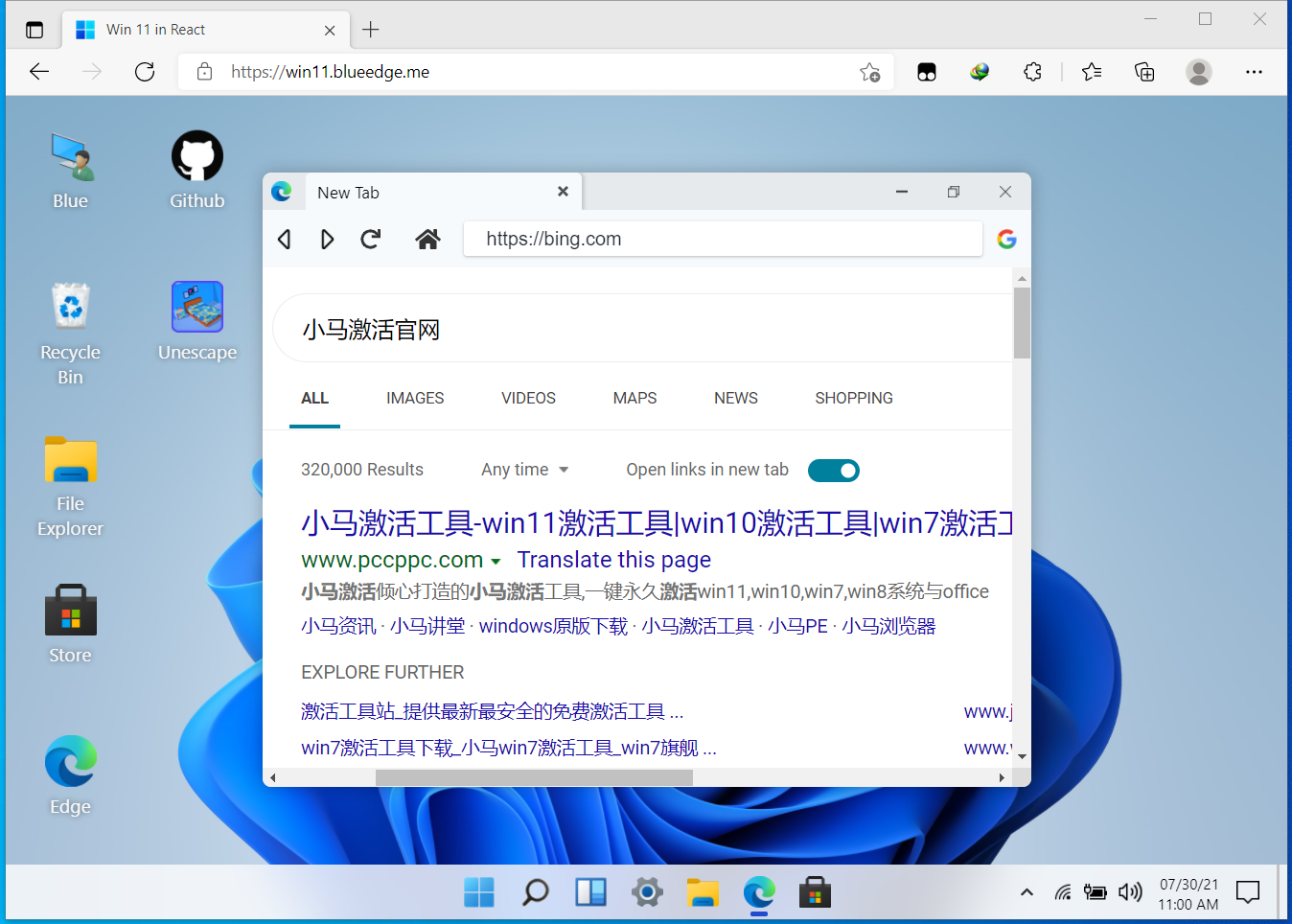Open the 激活工具站 explore further link

click(x=493, y=711)
